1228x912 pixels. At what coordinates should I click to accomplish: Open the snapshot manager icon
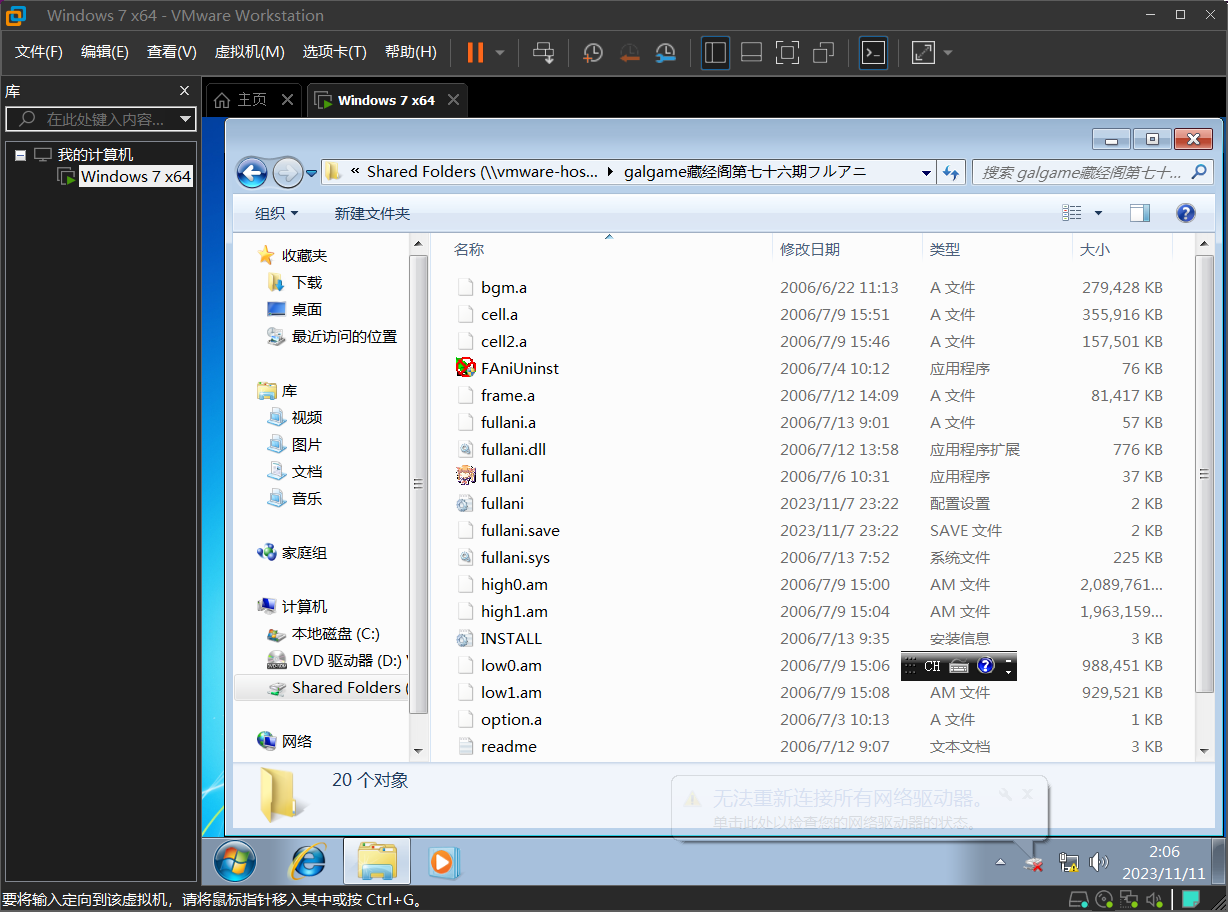665,52
